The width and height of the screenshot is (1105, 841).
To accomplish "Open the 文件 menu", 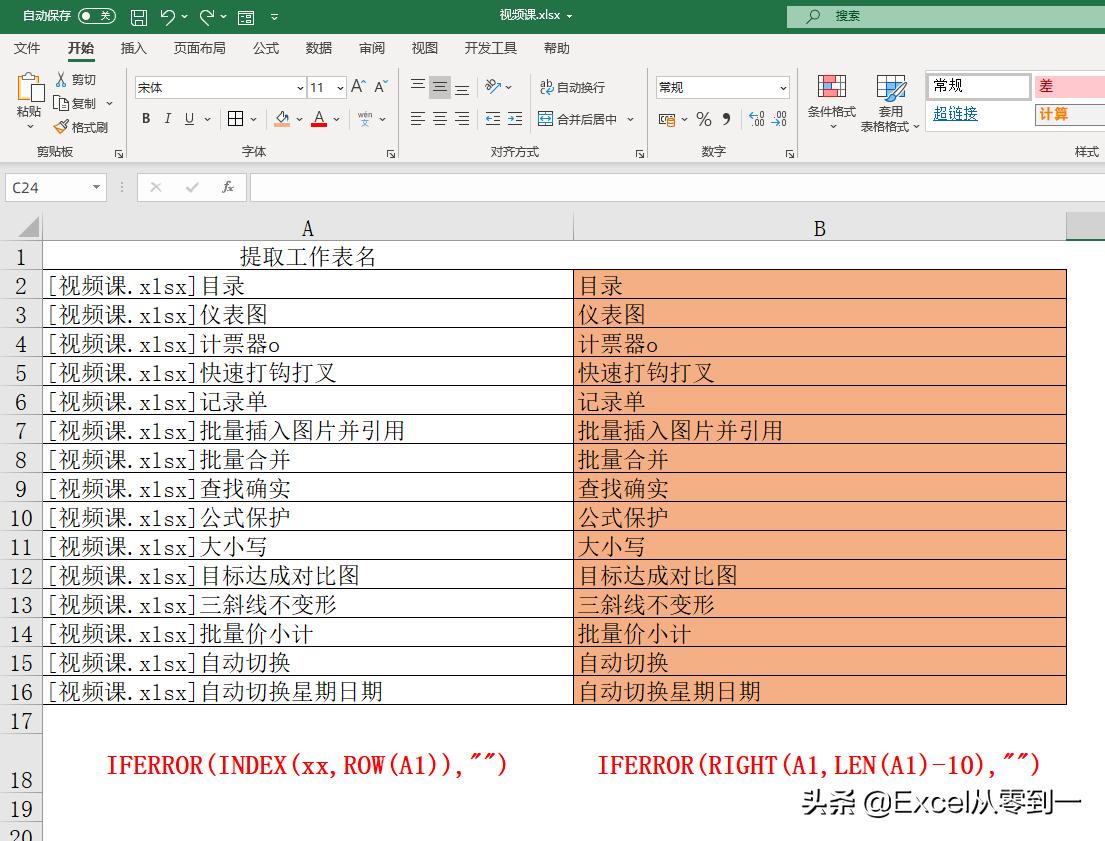I will pyautogui.click(x=27, y=48).
